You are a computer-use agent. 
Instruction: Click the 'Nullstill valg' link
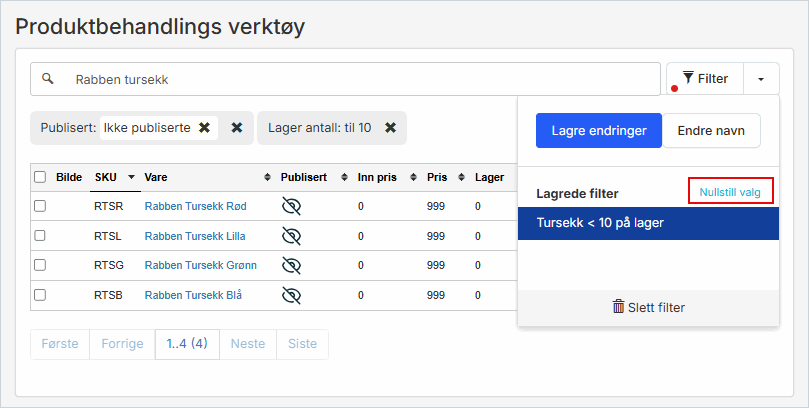click(730, 192)
